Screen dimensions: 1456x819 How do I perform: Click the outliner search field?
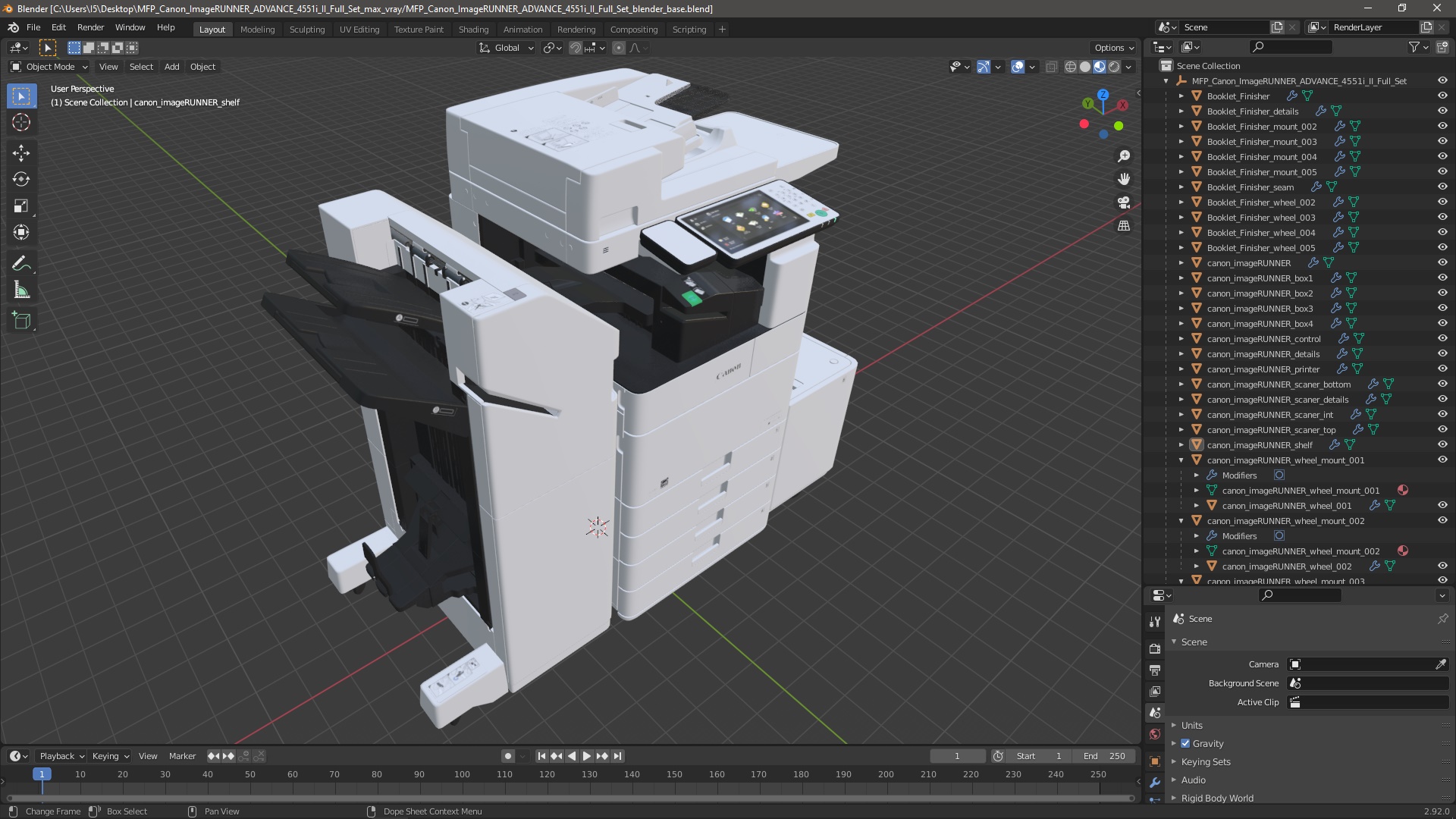pyautogui.click(x=1290, y=47)
